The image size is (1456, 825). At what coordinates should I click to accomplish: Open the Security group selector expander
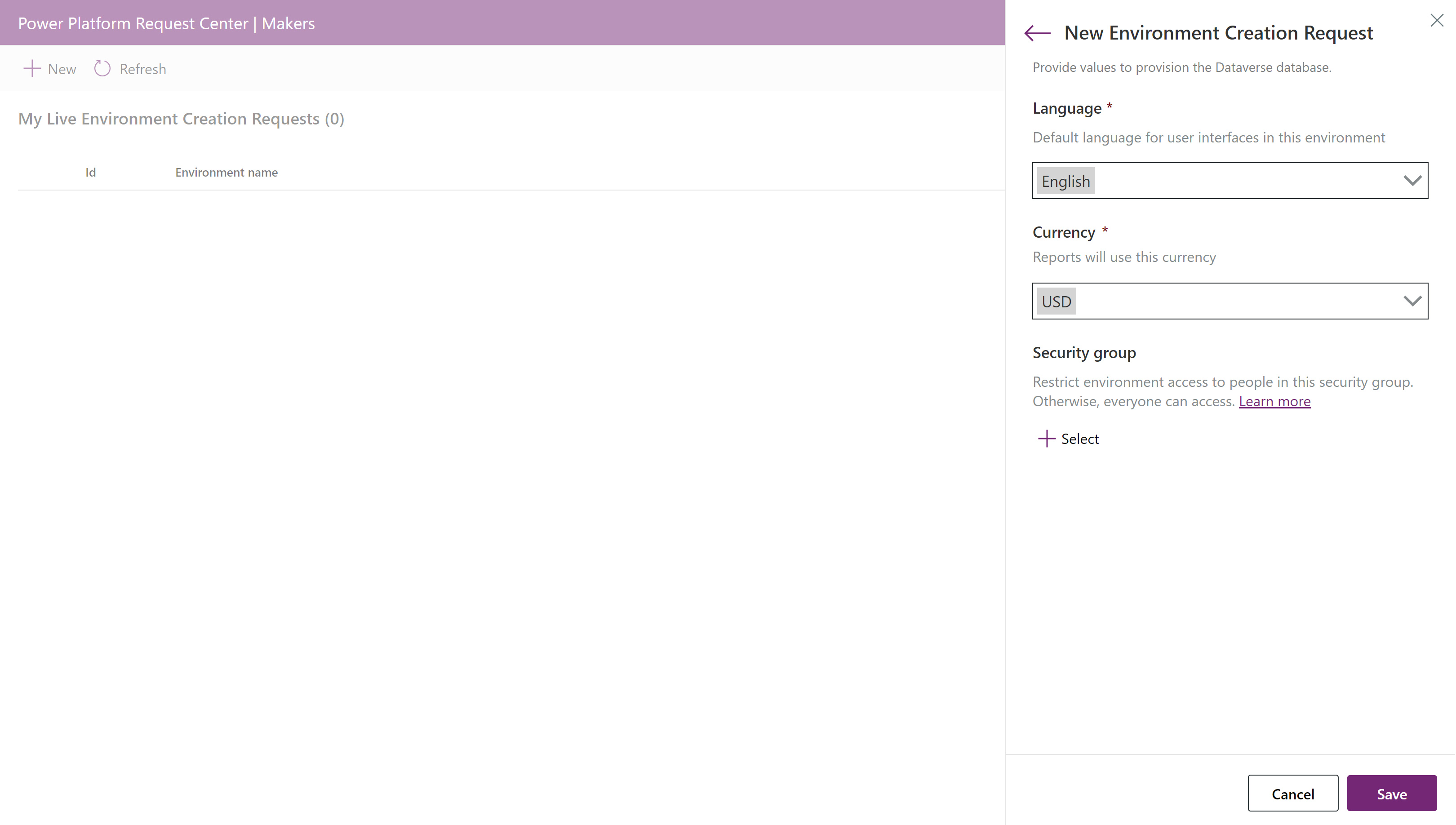coord(1068,437)
